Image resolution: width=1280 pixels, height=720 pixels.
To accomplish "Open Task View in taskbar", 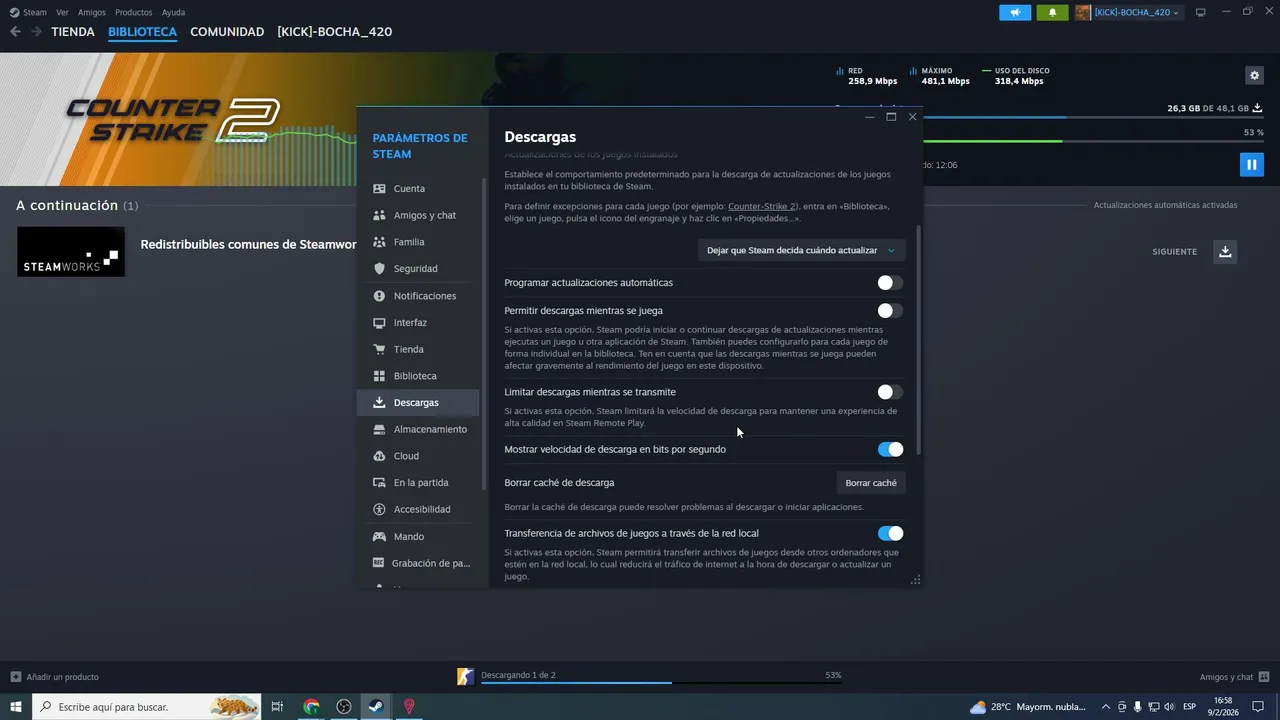I will click(x=278, y=707).
